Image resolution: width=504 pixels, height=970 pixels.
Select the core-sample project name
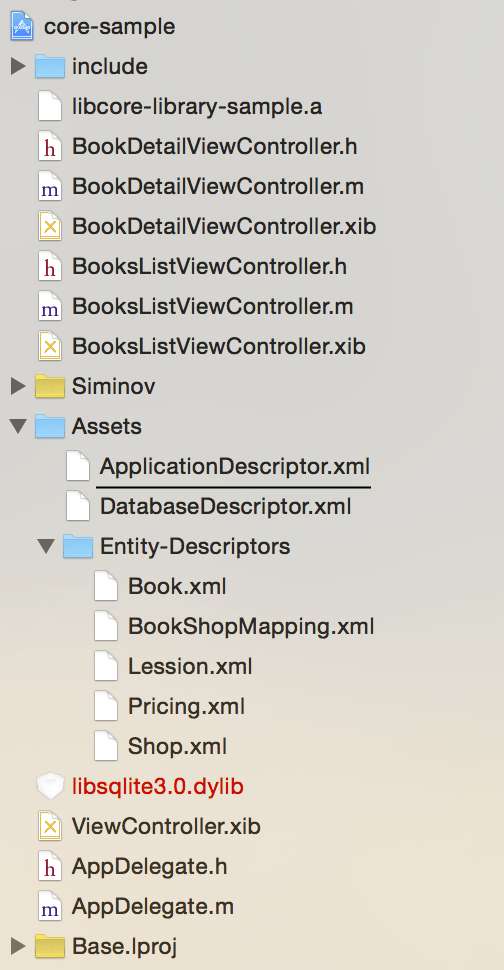click(x=109, y=27)
